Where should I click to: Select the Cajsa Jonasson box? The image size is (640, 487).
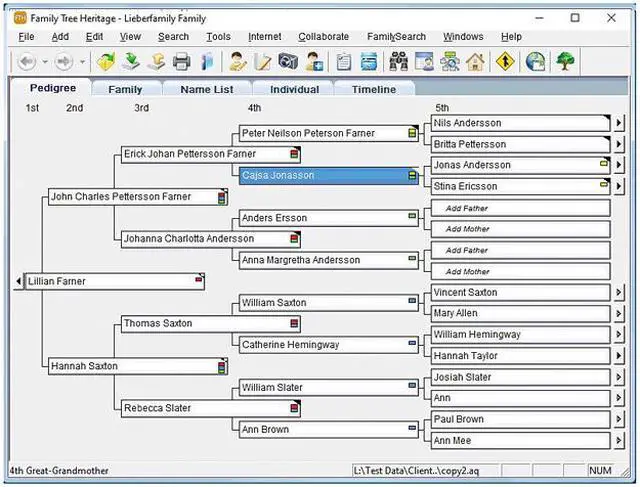point(329,176)
